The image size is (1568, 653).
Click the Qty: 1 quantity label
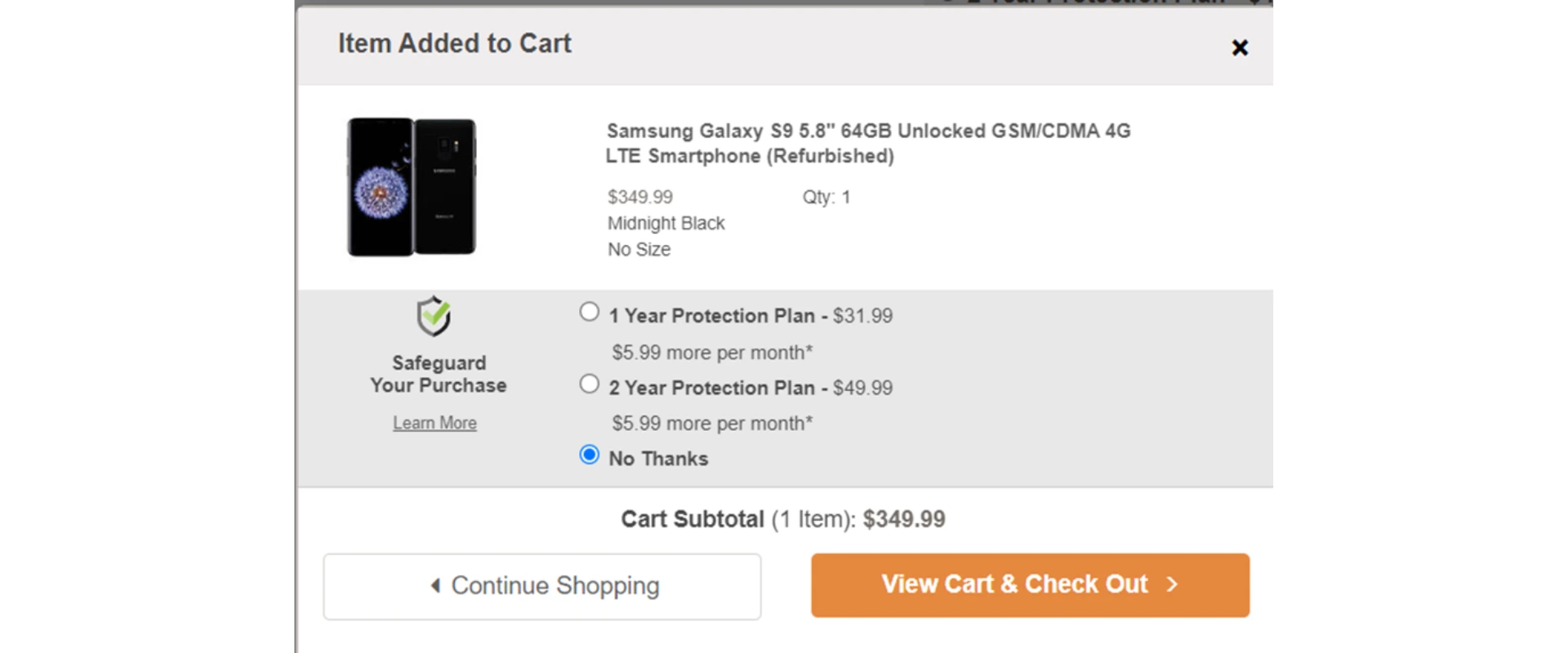(x=826, y=197)
